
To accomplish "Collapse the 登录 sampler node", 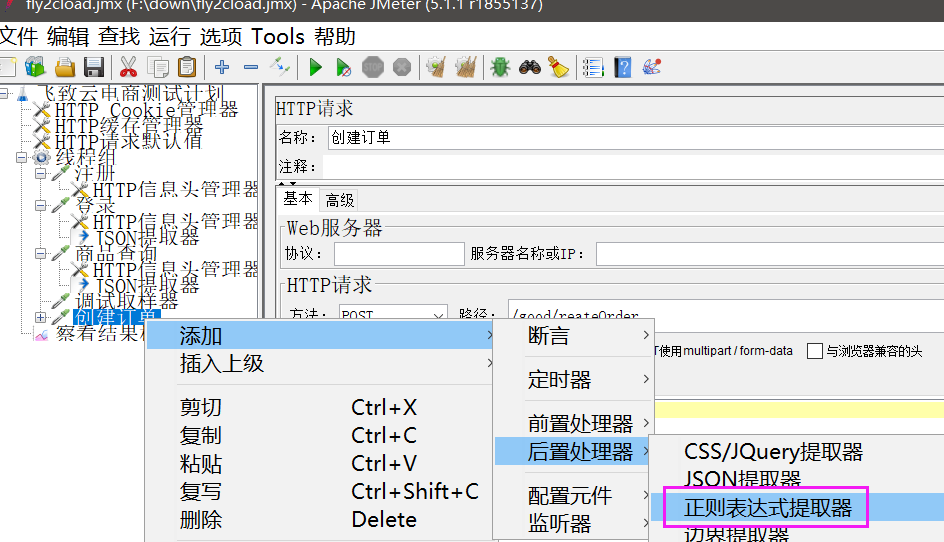I will pyautogui.click(x=40, y=205).
